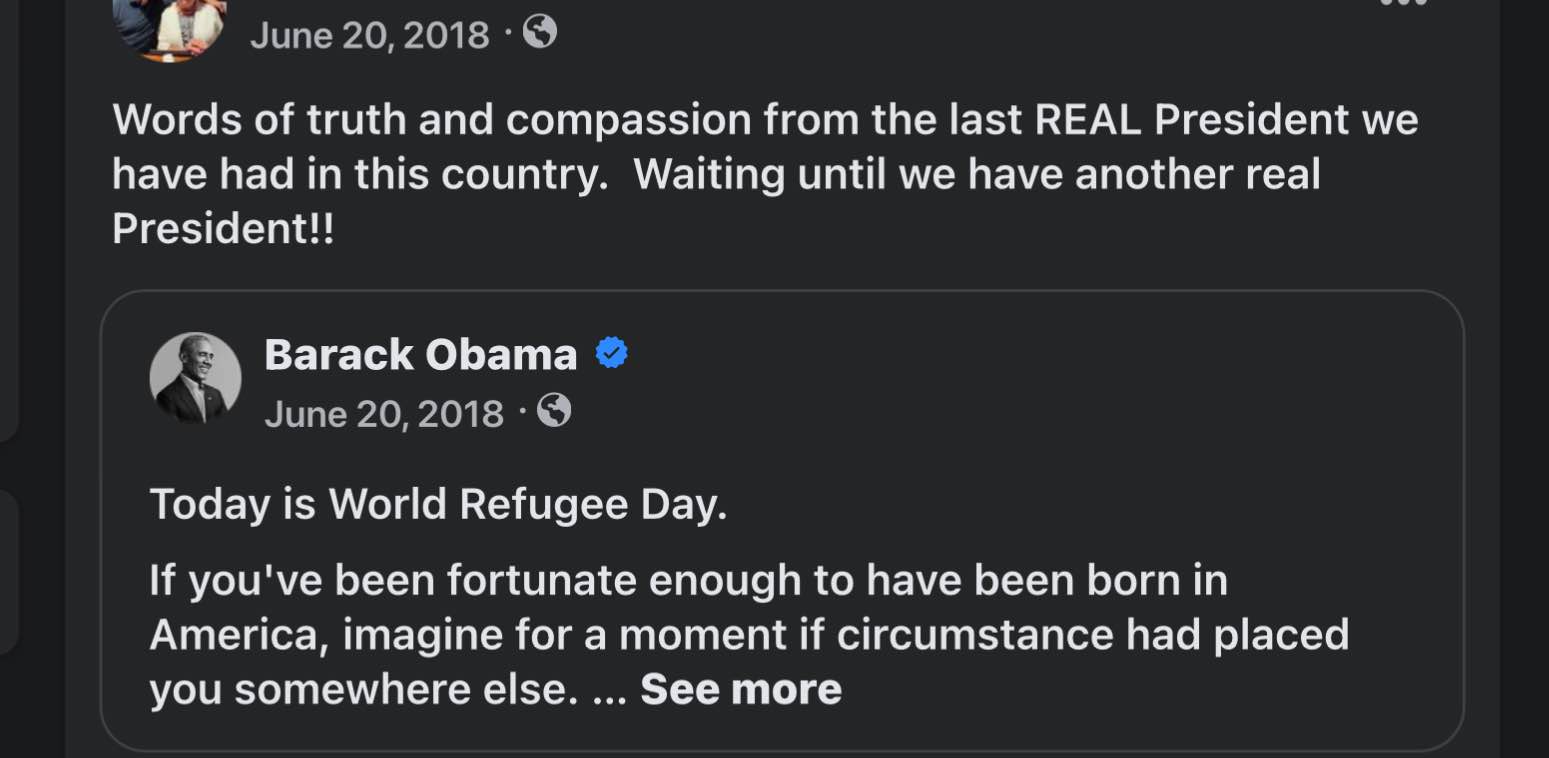Click the word "compassion" in the caption
1549x758 pixels.
coord(628,120)
